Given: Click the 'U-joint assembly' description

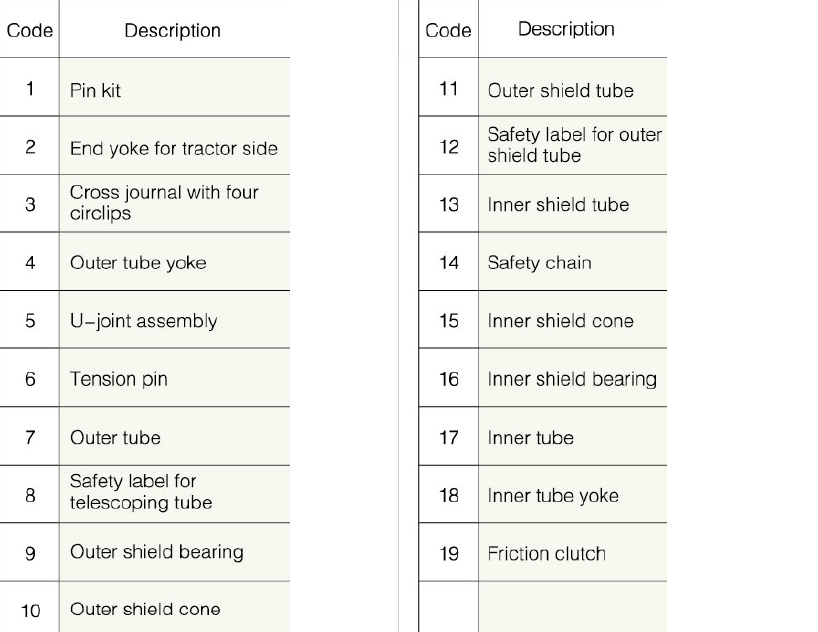Looking at the screenshot, I should coord(143,321).
